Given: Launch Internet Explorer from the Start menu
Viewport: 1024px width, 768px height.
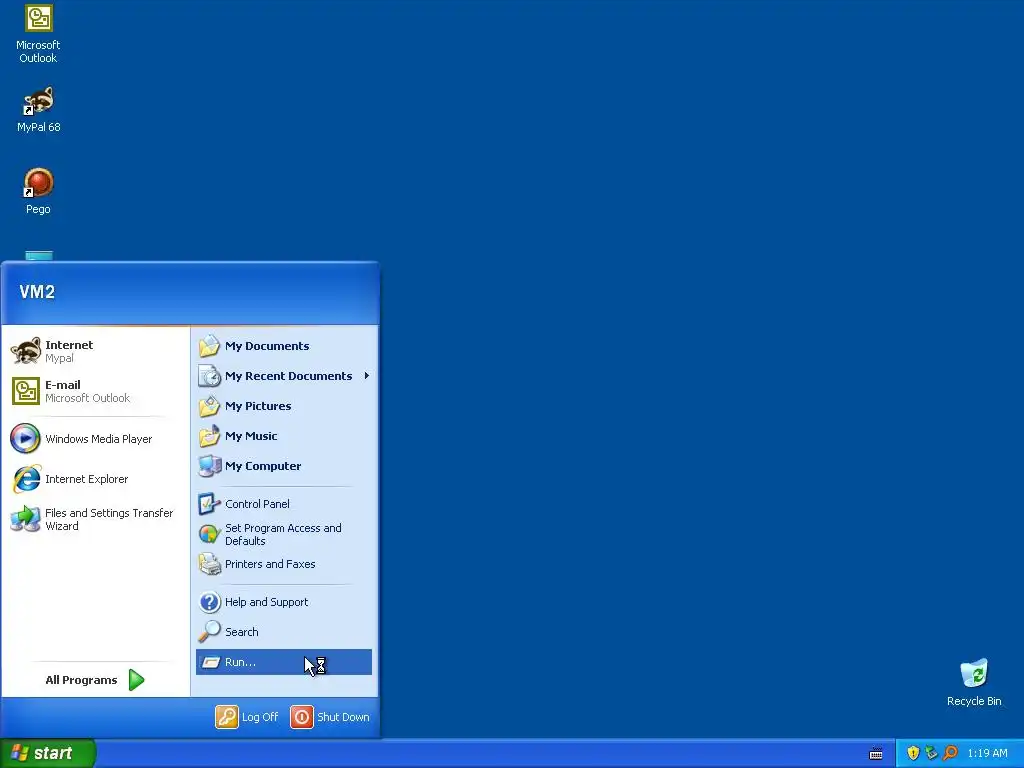Looking at the screenshot, I should (x=95, y=479).
